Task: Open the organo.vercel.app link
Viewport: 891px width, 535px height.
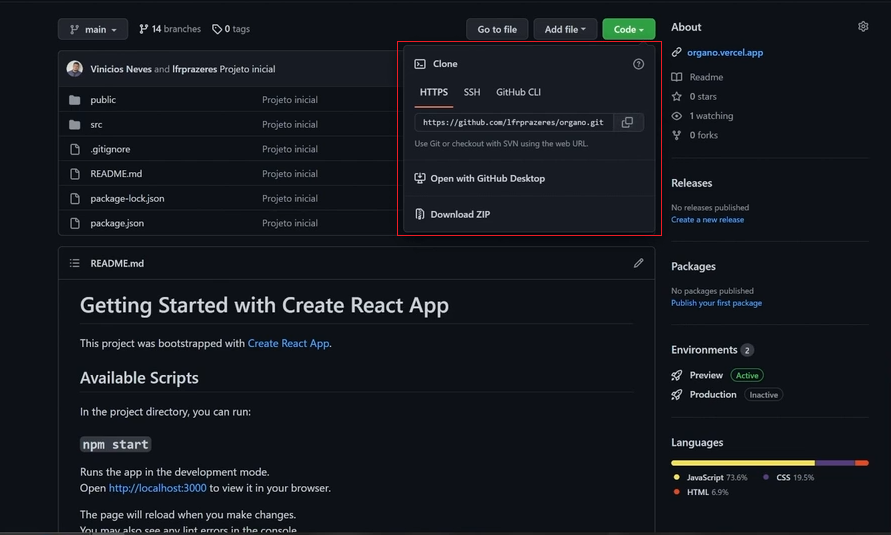Action: click(725, 52)
